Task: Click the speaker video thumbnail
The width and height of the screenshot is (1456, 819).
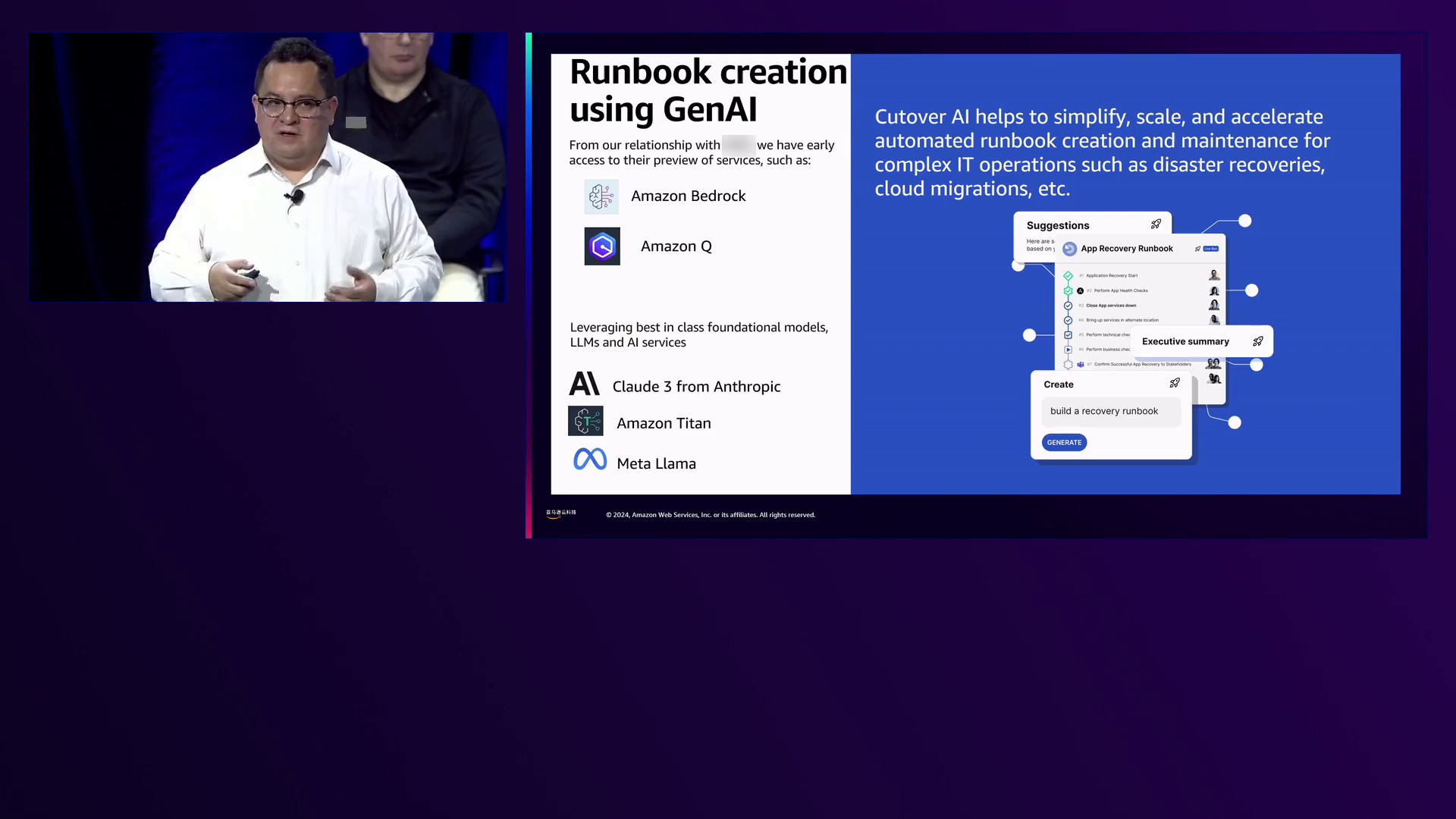Action: point(267,167)
